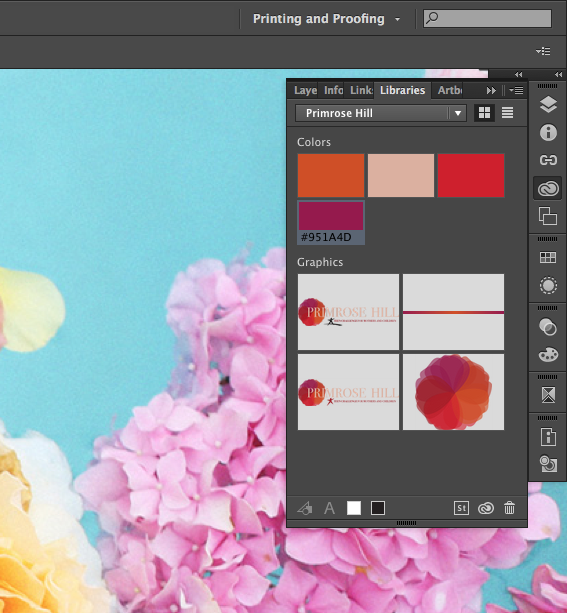Toggle the Creative Cloud Libraries dock icon
This screenshot has height=613, width=567.
[548, 189]
